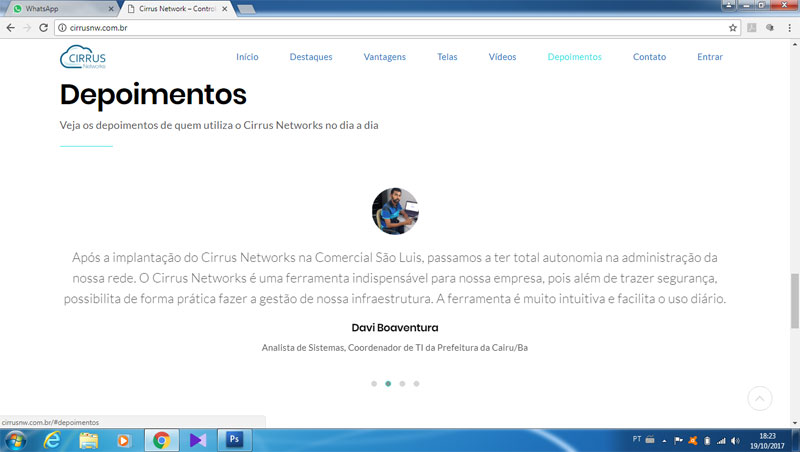
Task: Go to the Vídeos section
Action: (502, 57)
